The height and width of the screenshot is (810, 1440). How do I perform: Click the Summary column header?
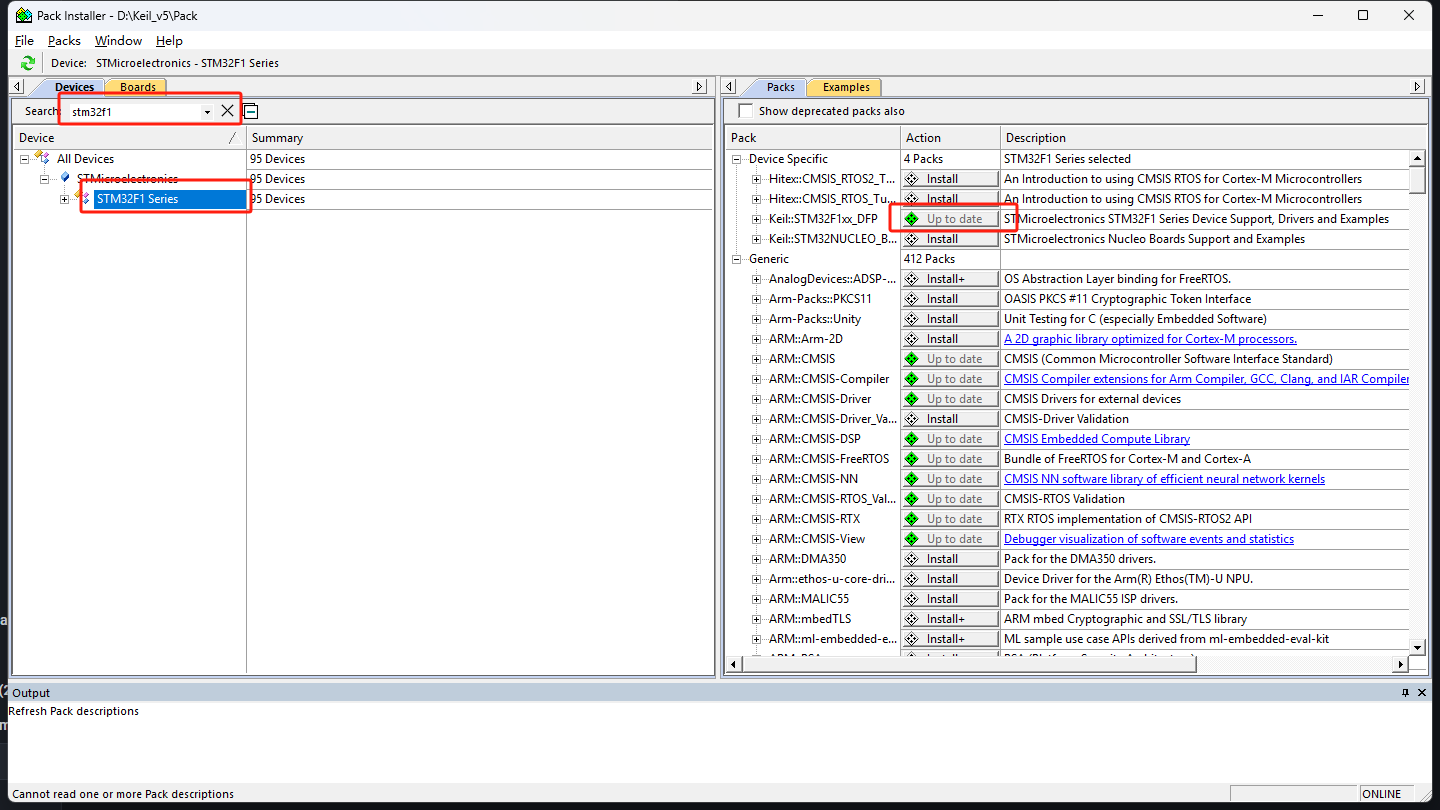[x=480, y=138]
